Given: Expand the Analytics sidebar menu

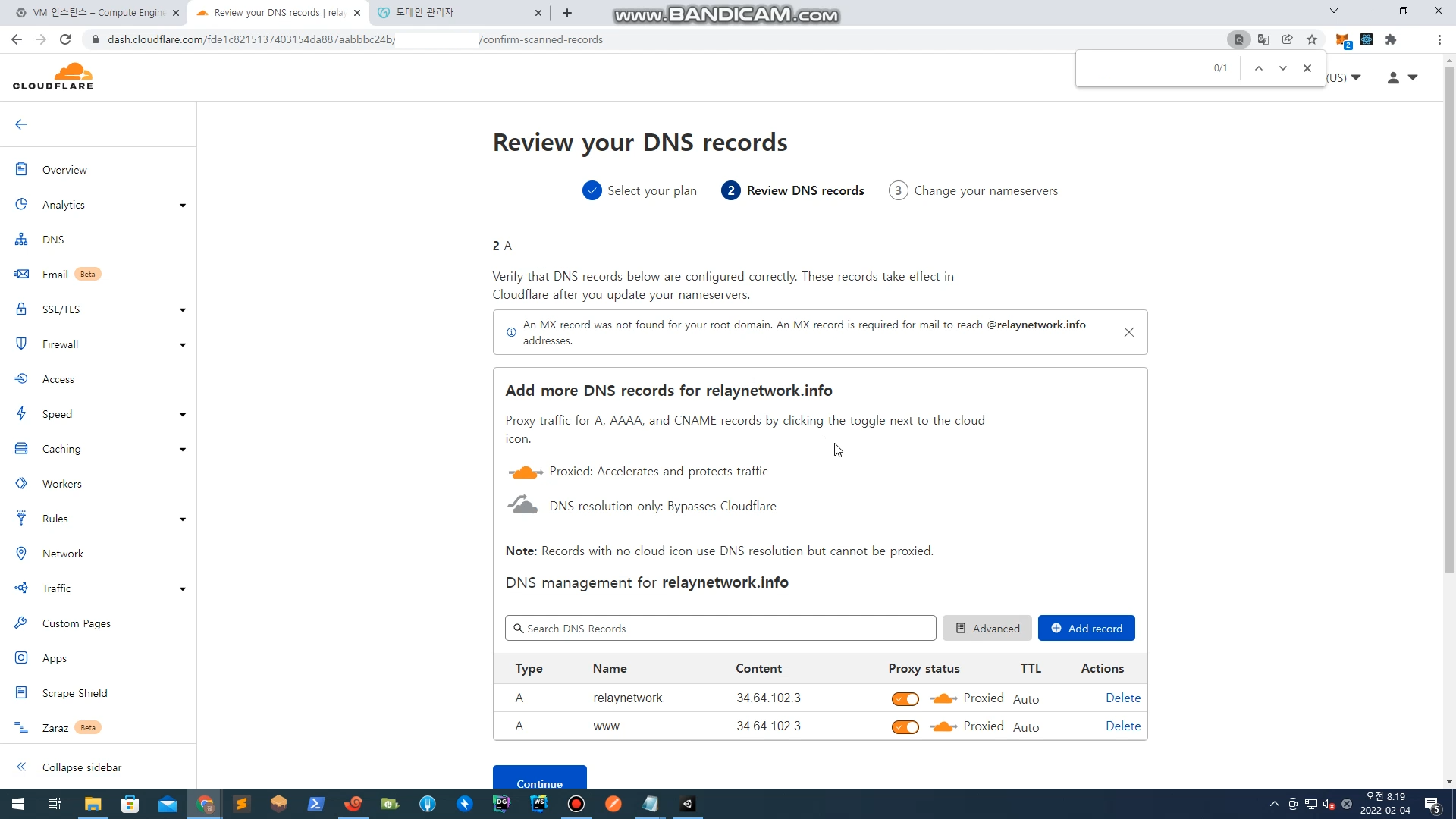Looking at the screenshot, I should [182, 205].
